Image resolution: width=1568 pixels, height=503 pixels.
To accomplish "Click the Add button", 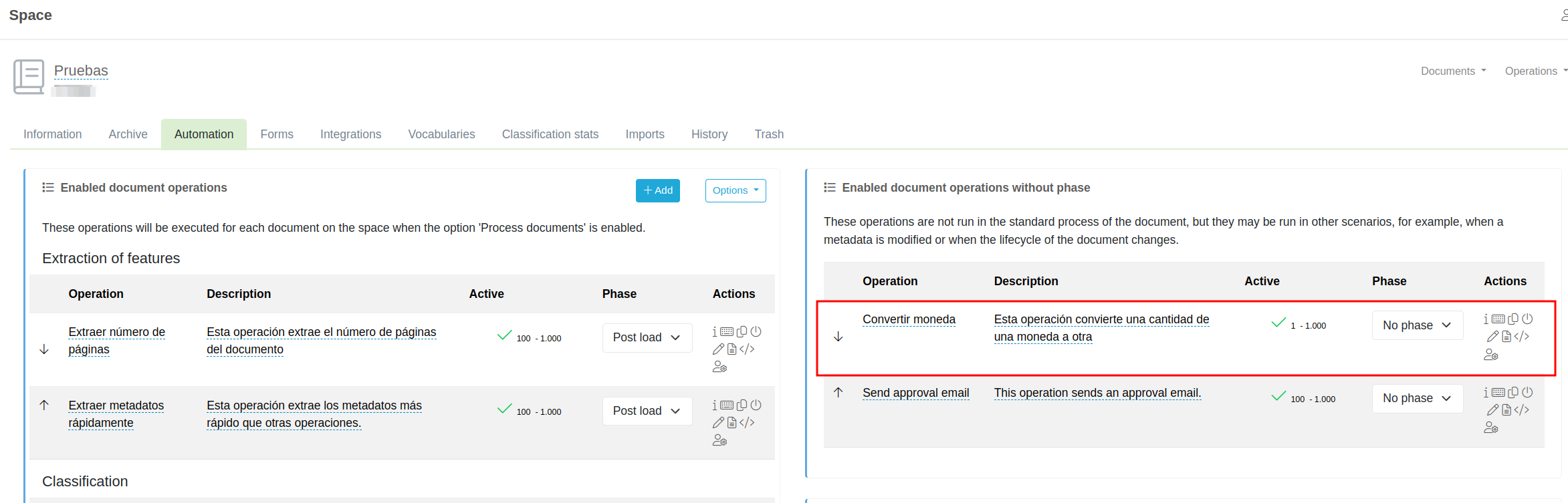I will click(x=657, y=190).
